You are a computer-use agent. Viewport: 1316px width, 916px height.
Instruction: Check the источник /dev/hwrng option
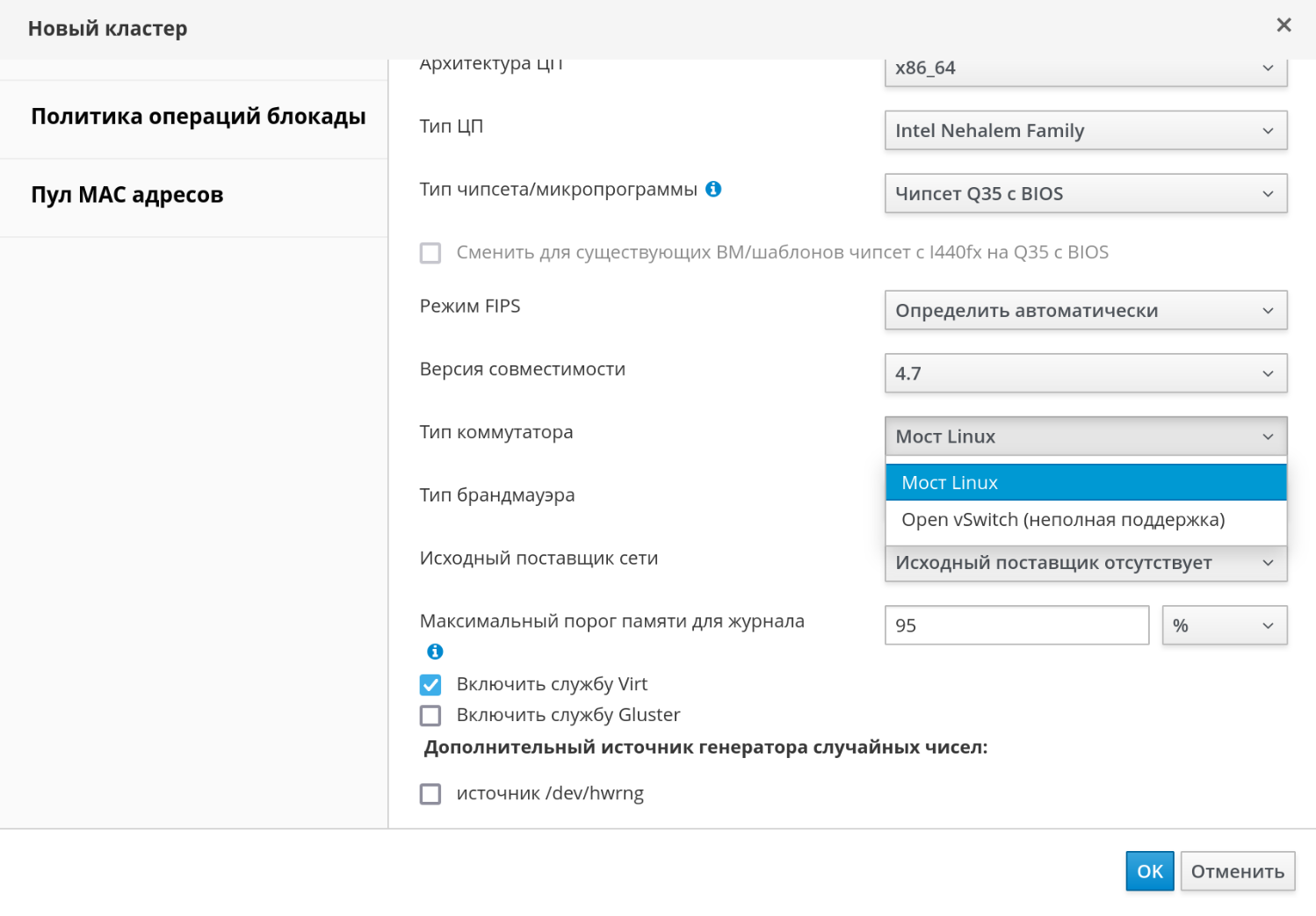(430, 794)
